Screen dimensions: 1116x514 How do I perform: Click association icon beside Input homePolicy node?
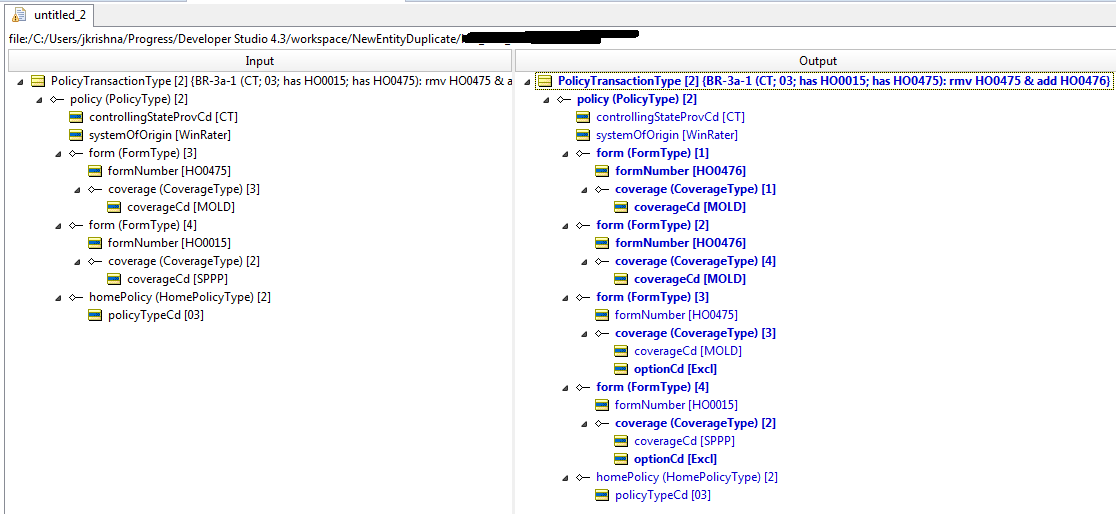click(x=75, y=298)
